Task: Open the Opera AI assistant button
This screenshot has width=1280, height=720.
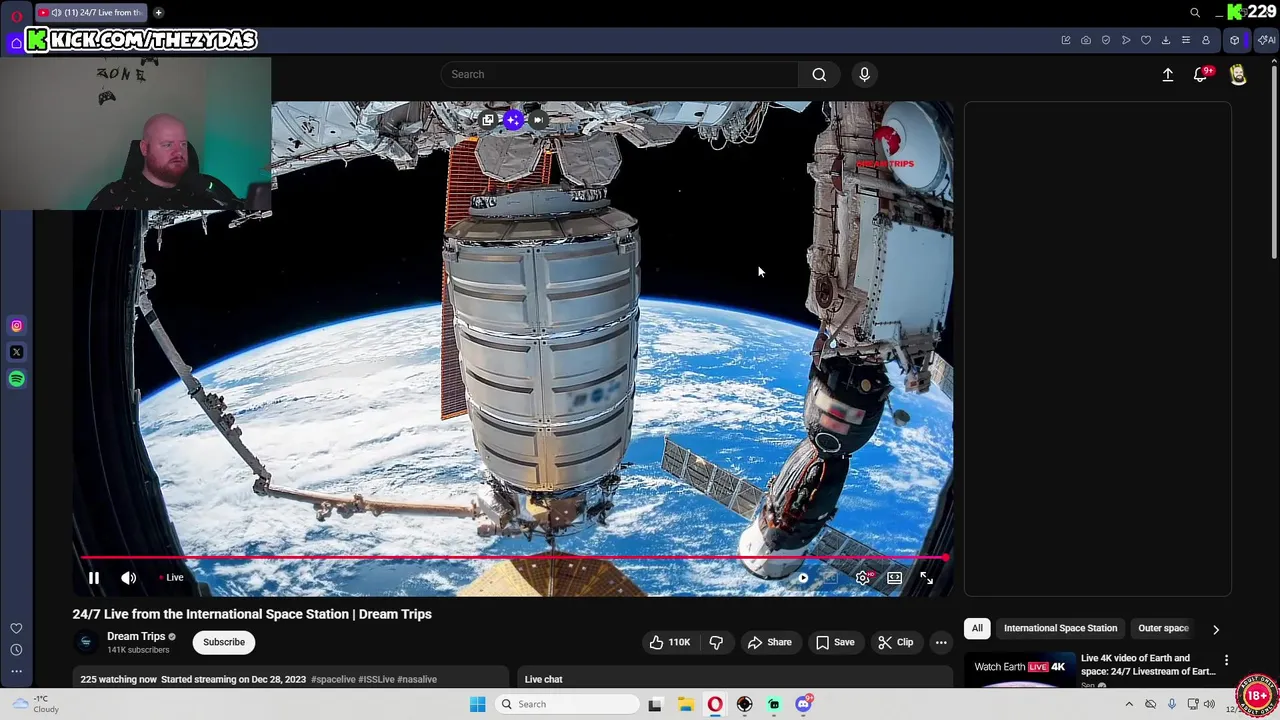Action: coord(1268,40)
